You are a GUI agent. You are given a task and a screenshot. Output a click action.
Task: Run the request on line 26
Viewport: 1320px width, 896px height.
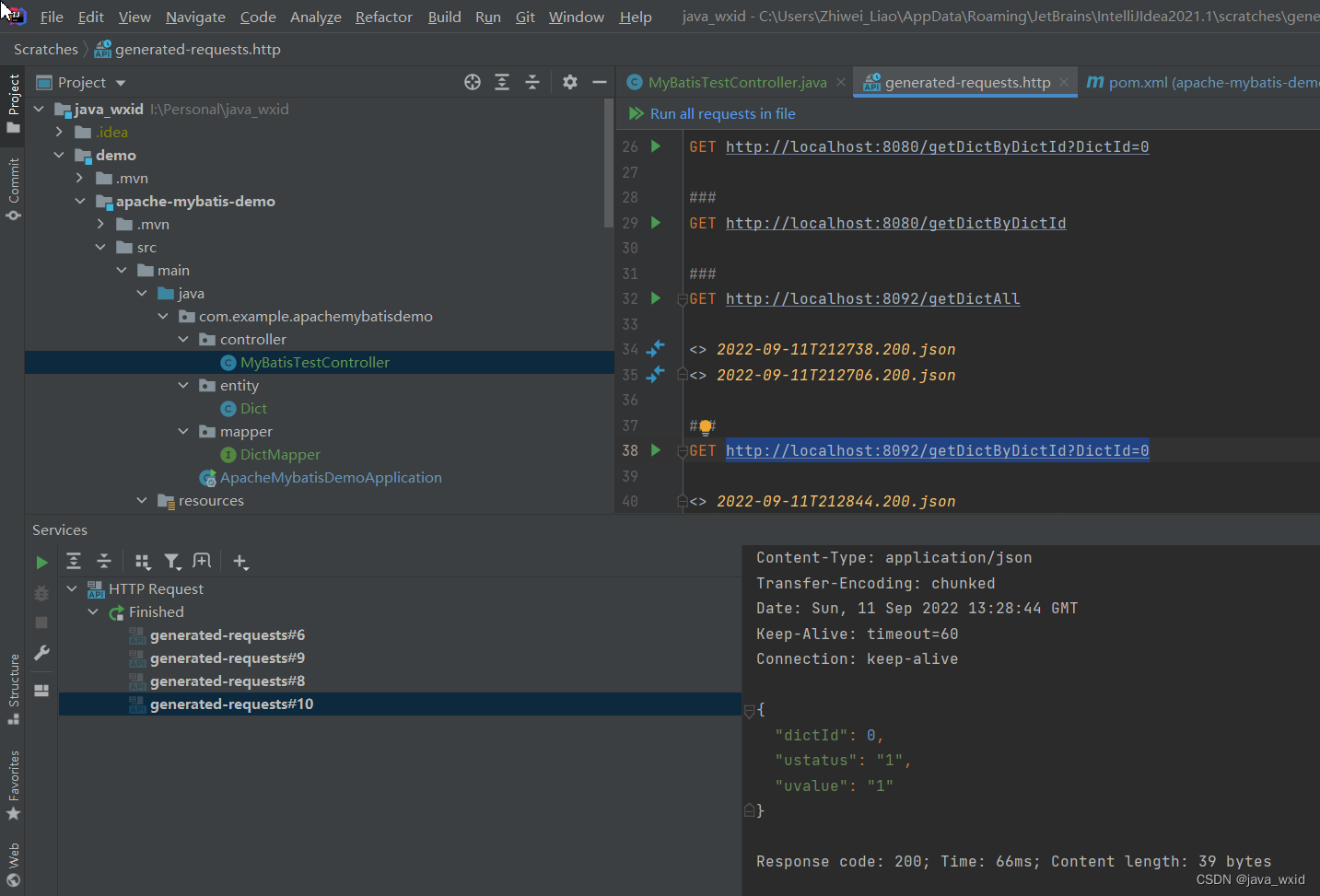tap(656, 146)
